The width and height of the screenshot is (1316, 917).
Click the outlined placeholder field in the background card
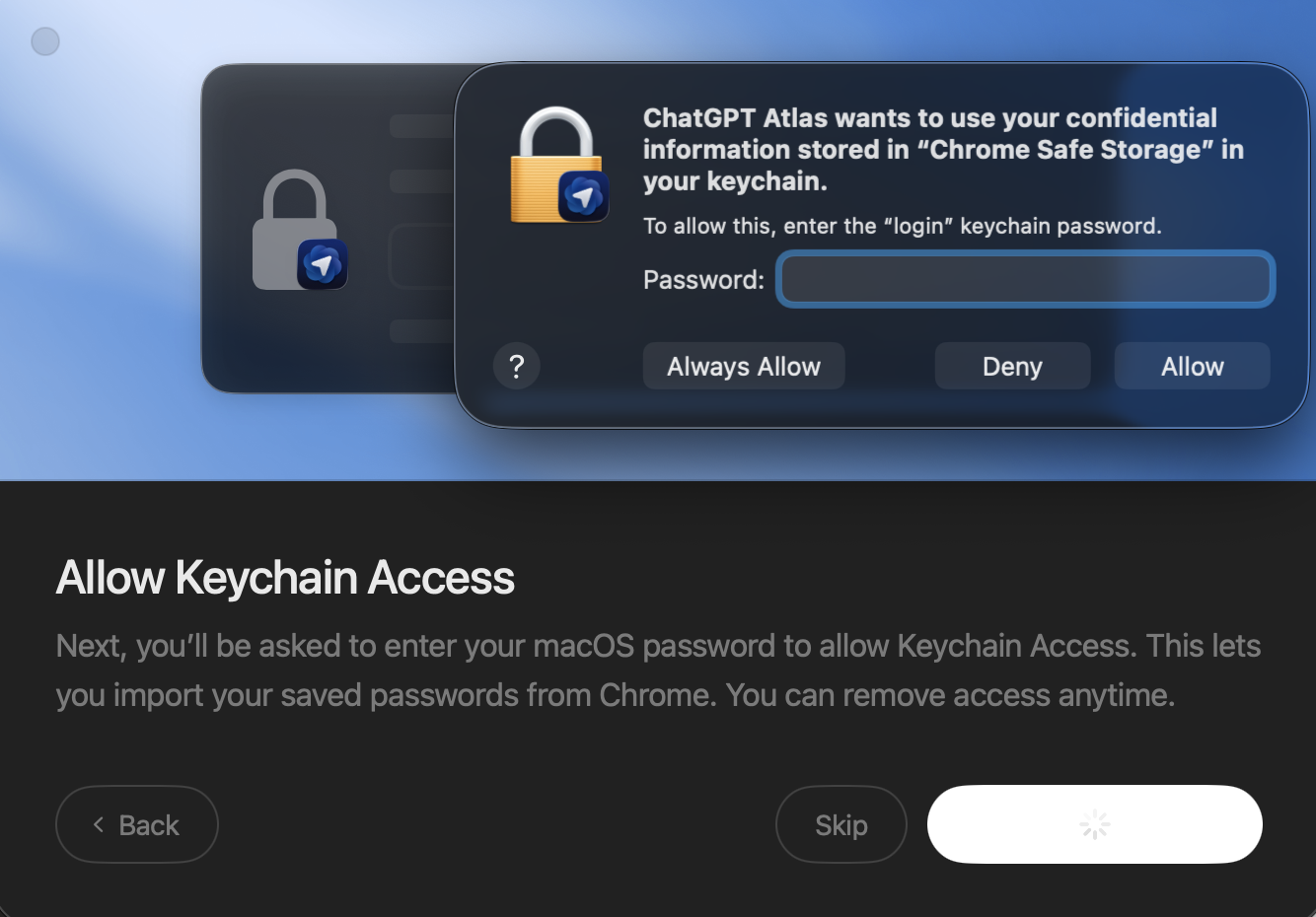(422, 257)
